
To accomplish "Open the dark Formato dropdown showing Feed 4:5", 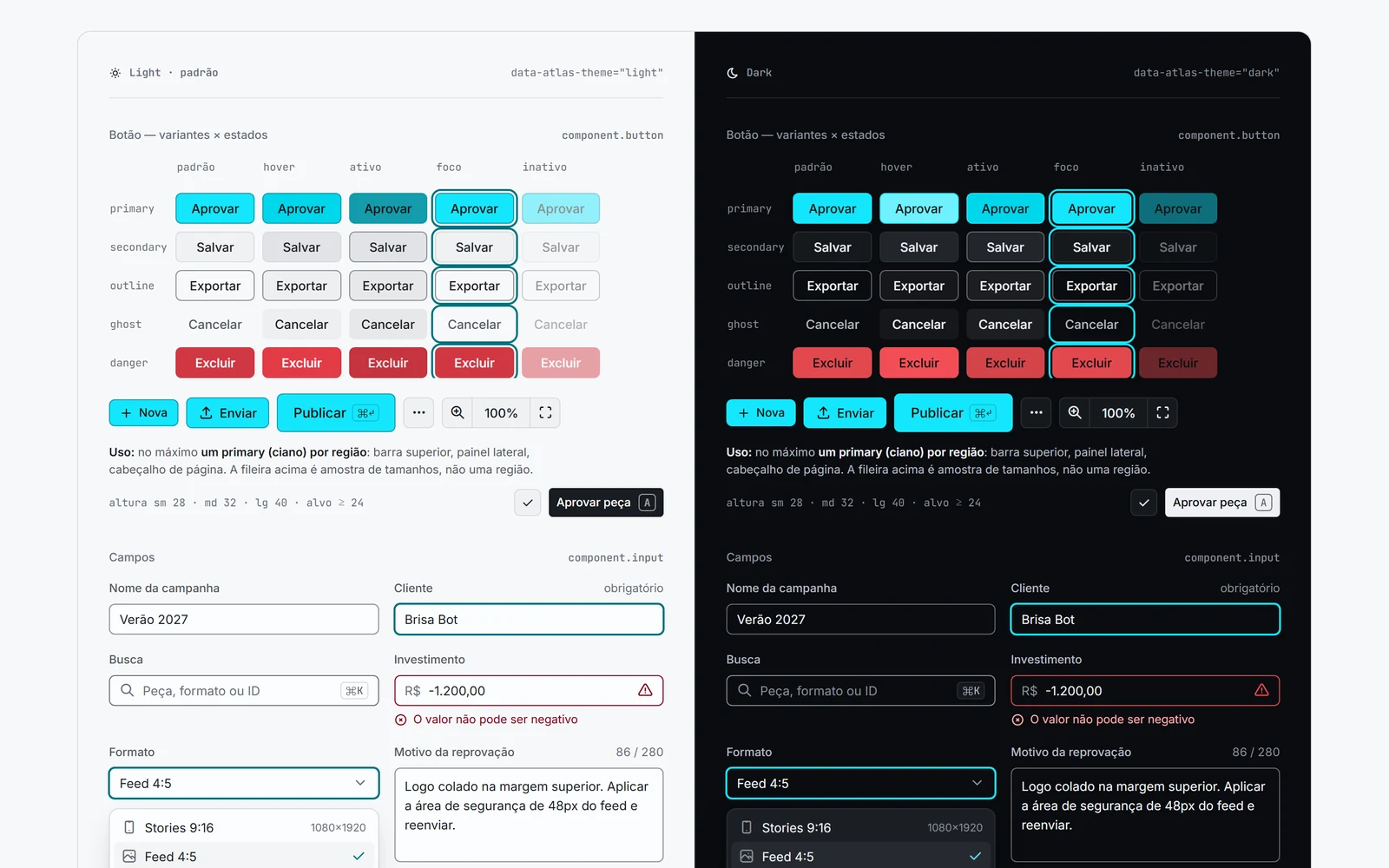I will click(x=860, y=783).
